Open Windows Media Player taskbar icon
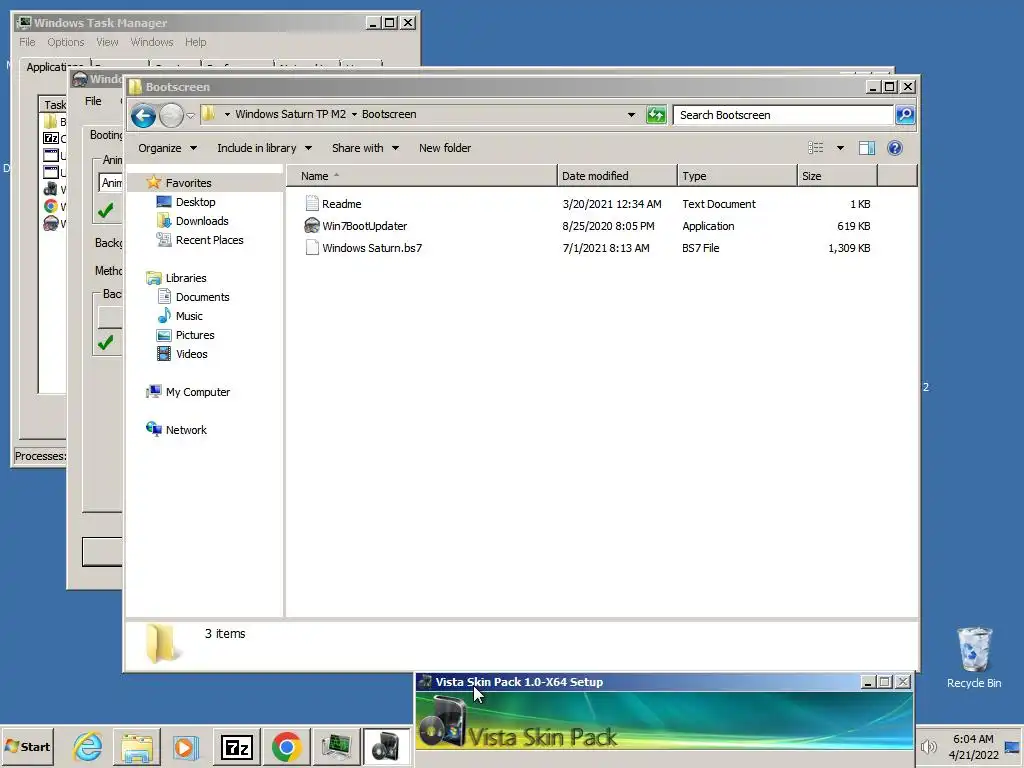The image size is (1024, 768). click(x=185, y=746)
